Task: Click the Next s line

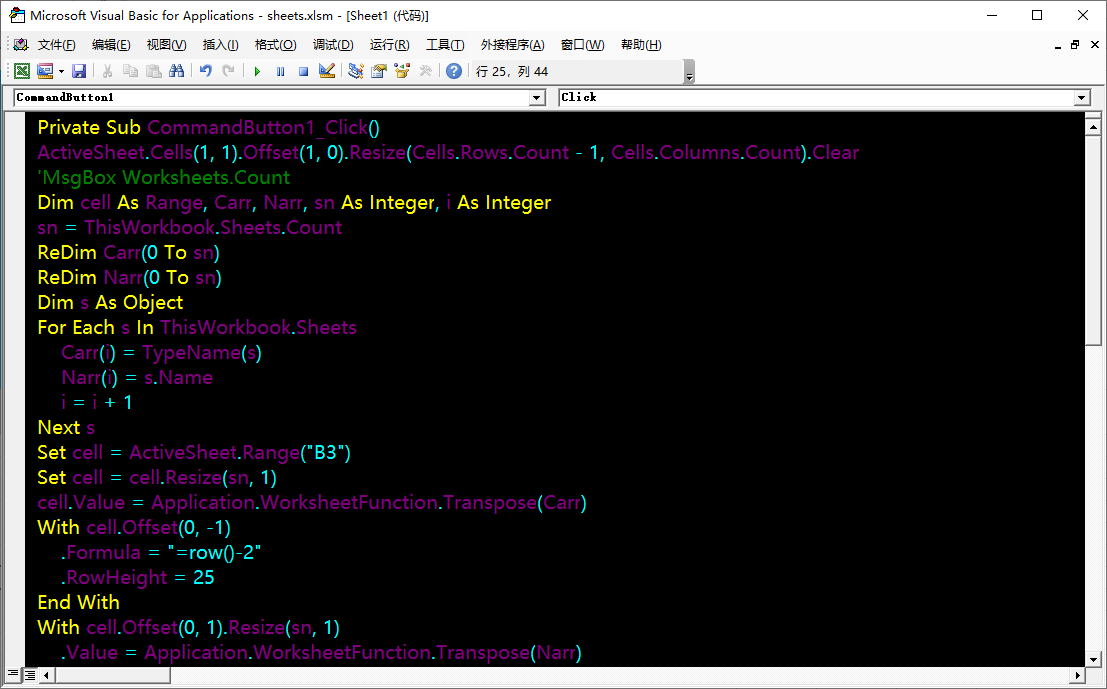Action: (66, 427)
